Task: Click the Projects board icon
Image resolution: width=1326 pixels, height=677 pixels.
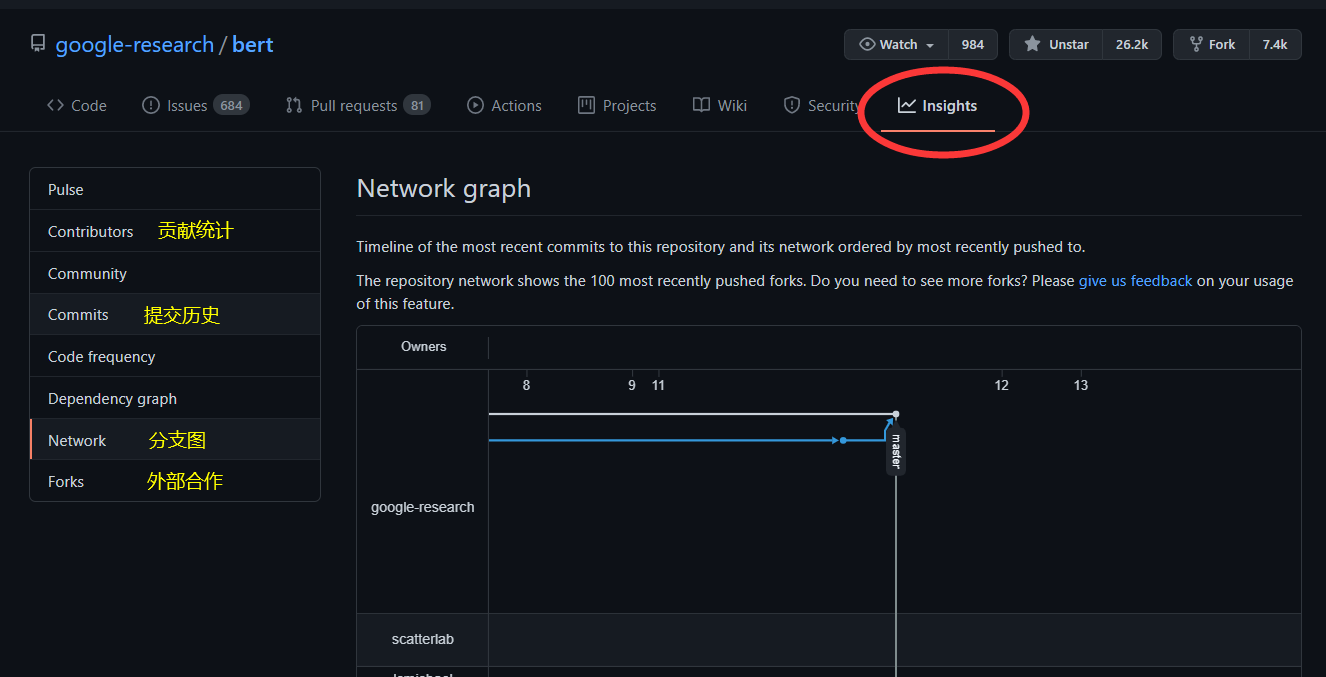Action: 586,105
